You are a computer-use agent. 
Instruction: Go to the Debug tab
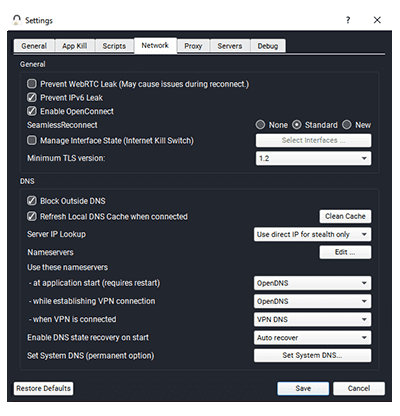[x=268, y=46]
